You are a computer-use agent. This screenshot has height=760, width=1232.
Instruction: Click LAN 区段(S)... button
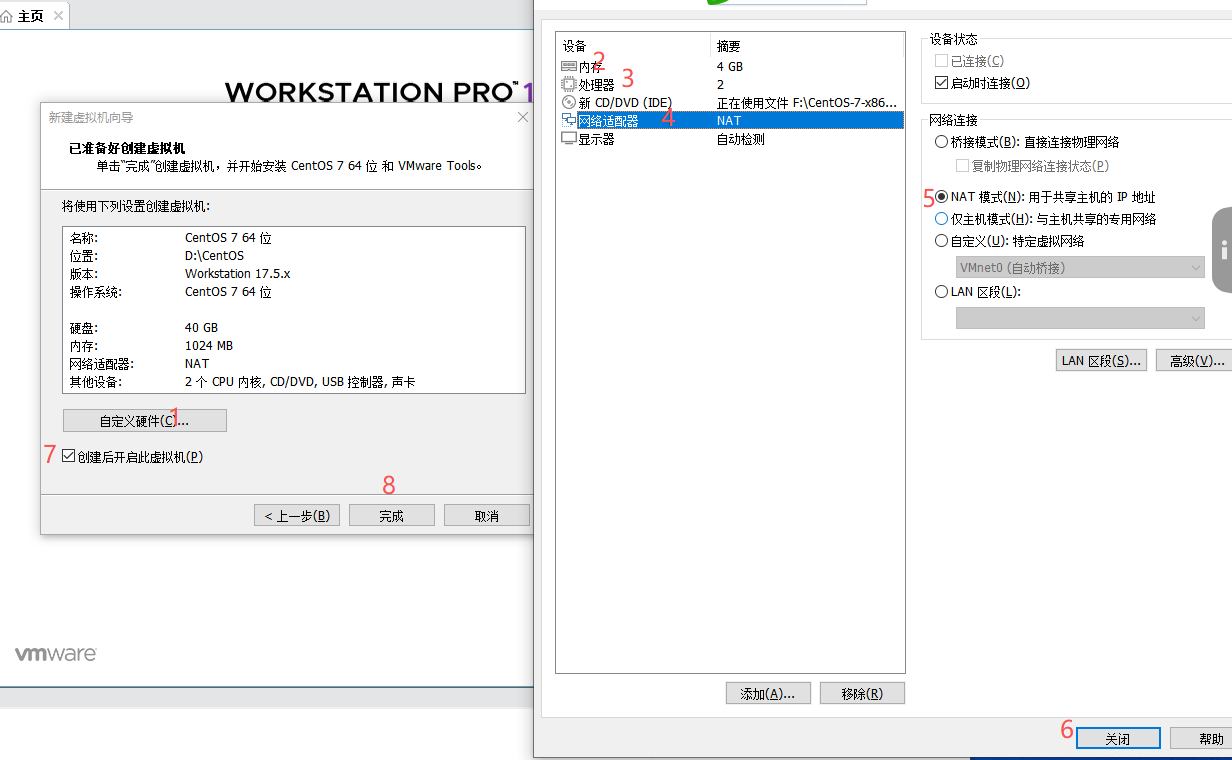coord(1101,360)
